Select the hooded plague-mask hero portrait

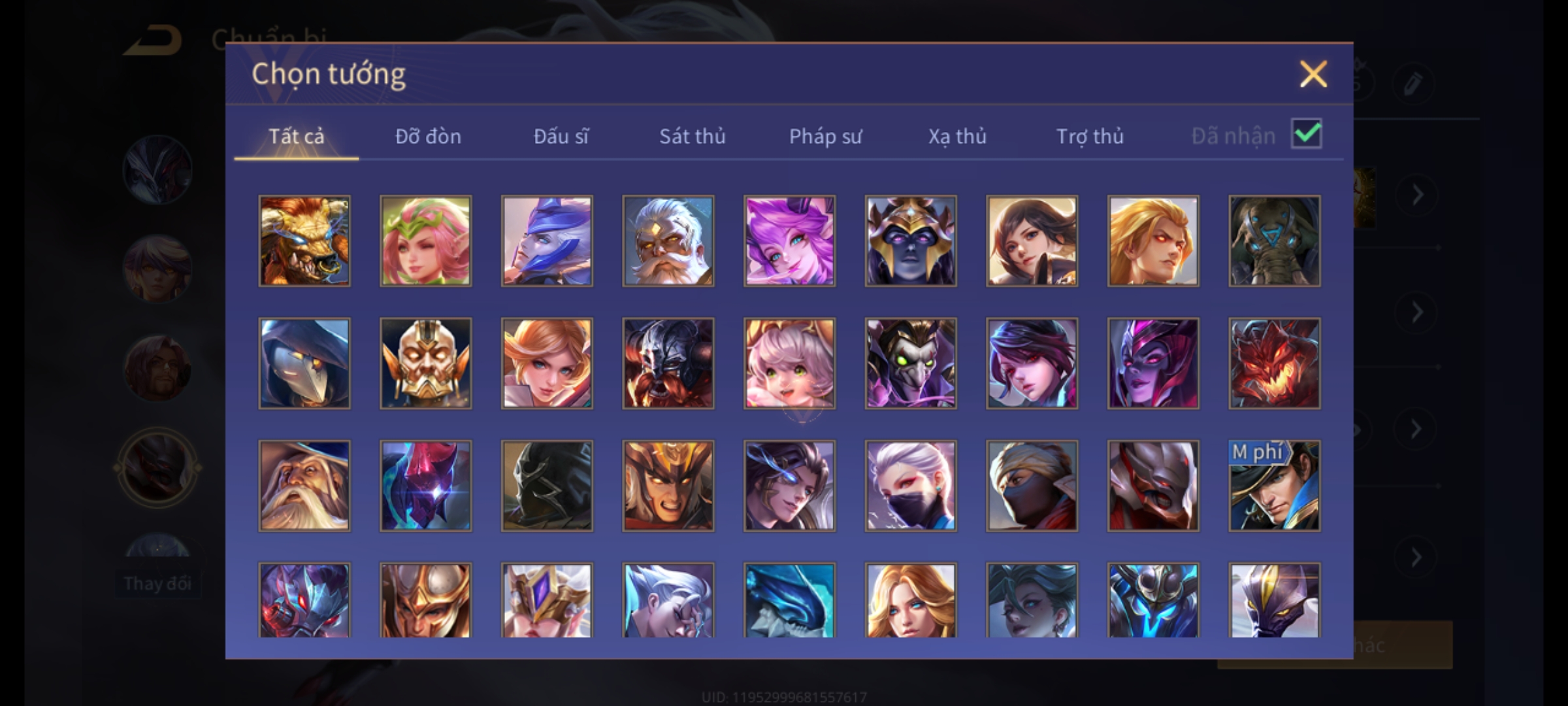tap(304, 363)
